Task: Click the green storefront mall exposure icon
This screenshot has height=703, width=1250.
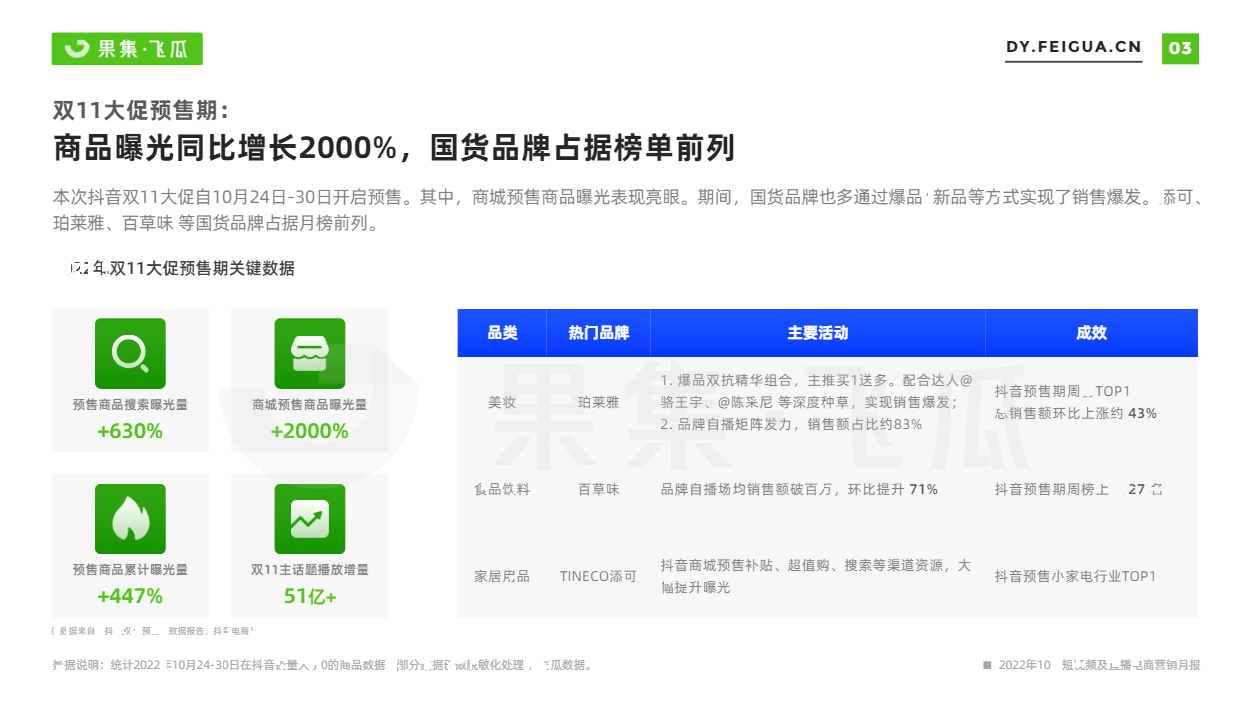Action: [x=310, y=353]
